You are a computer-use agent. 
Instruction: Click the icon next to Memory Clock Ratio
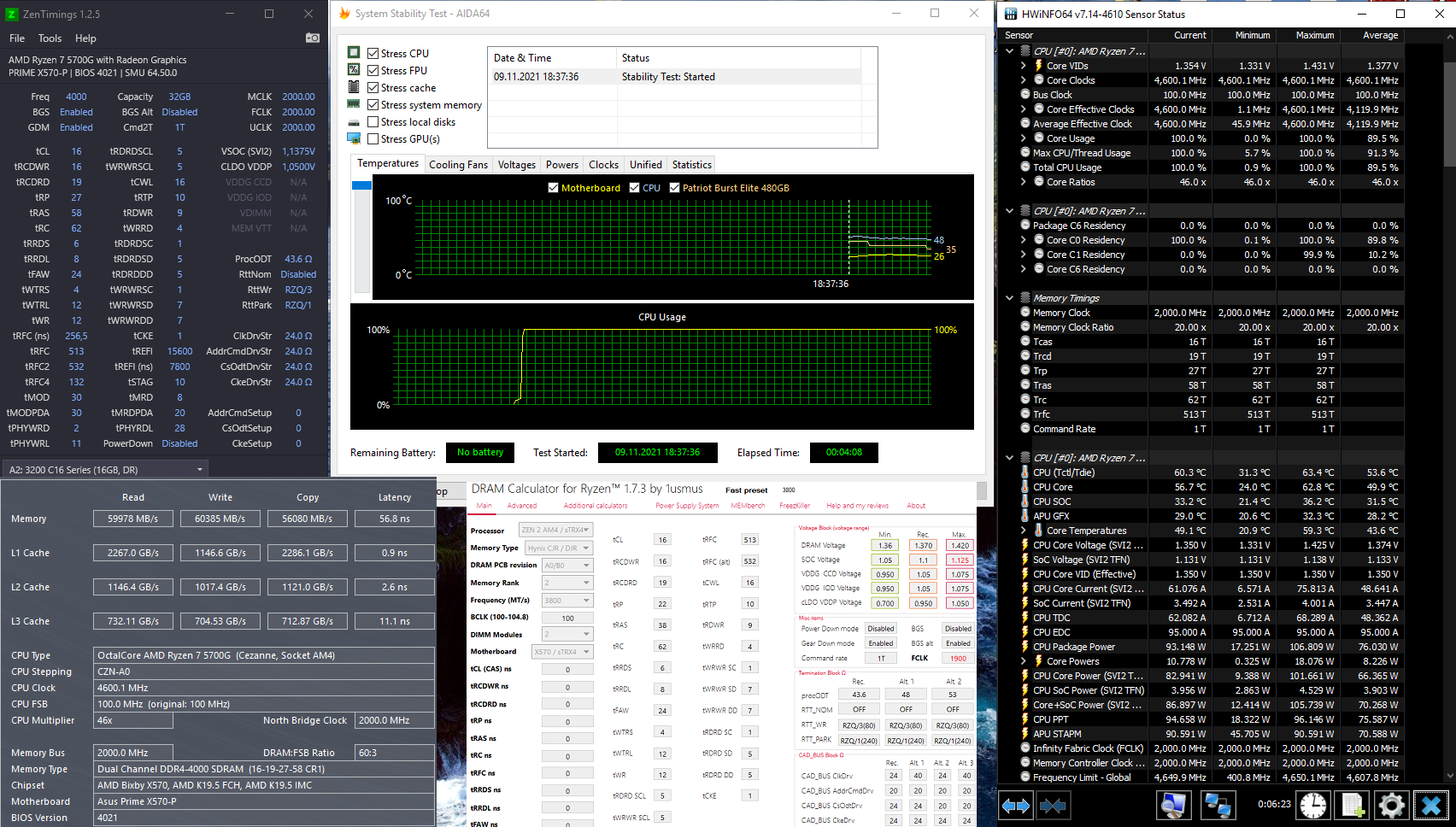[1025, 327]
